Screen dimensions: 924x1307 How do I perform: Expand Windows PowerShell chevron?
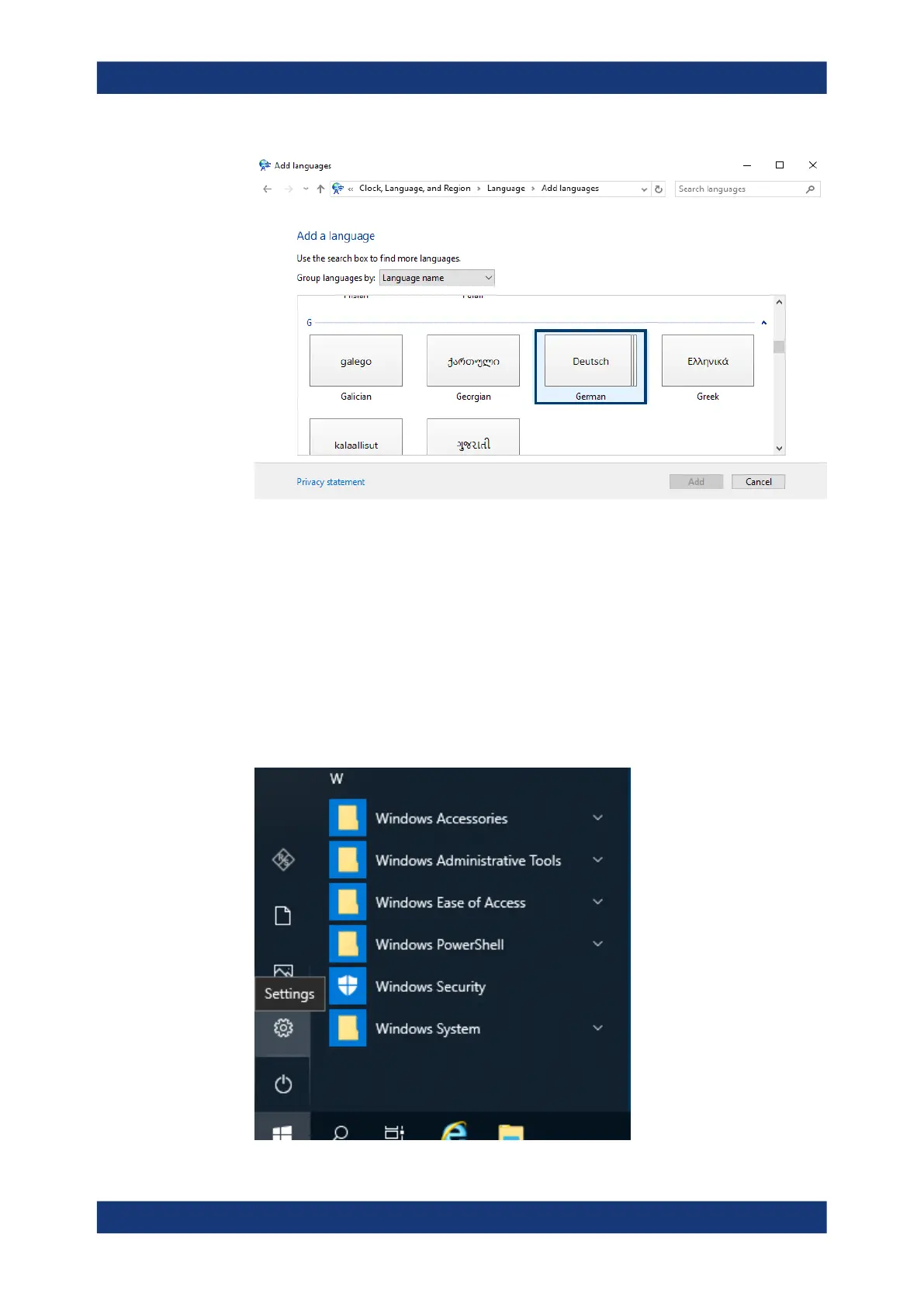point(597,944)
